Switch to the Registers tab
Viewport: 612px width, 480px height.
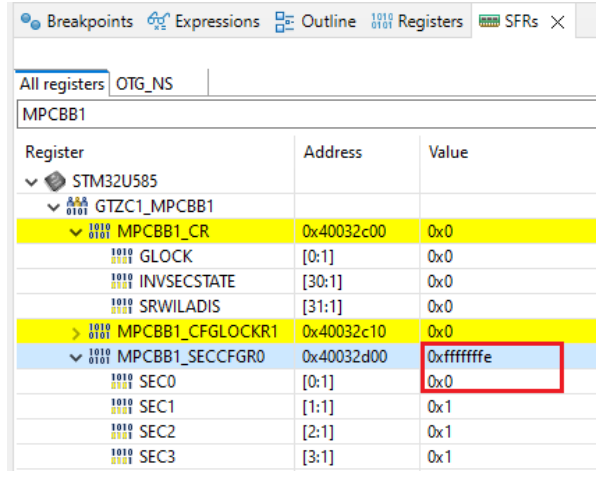coord(417,21)
